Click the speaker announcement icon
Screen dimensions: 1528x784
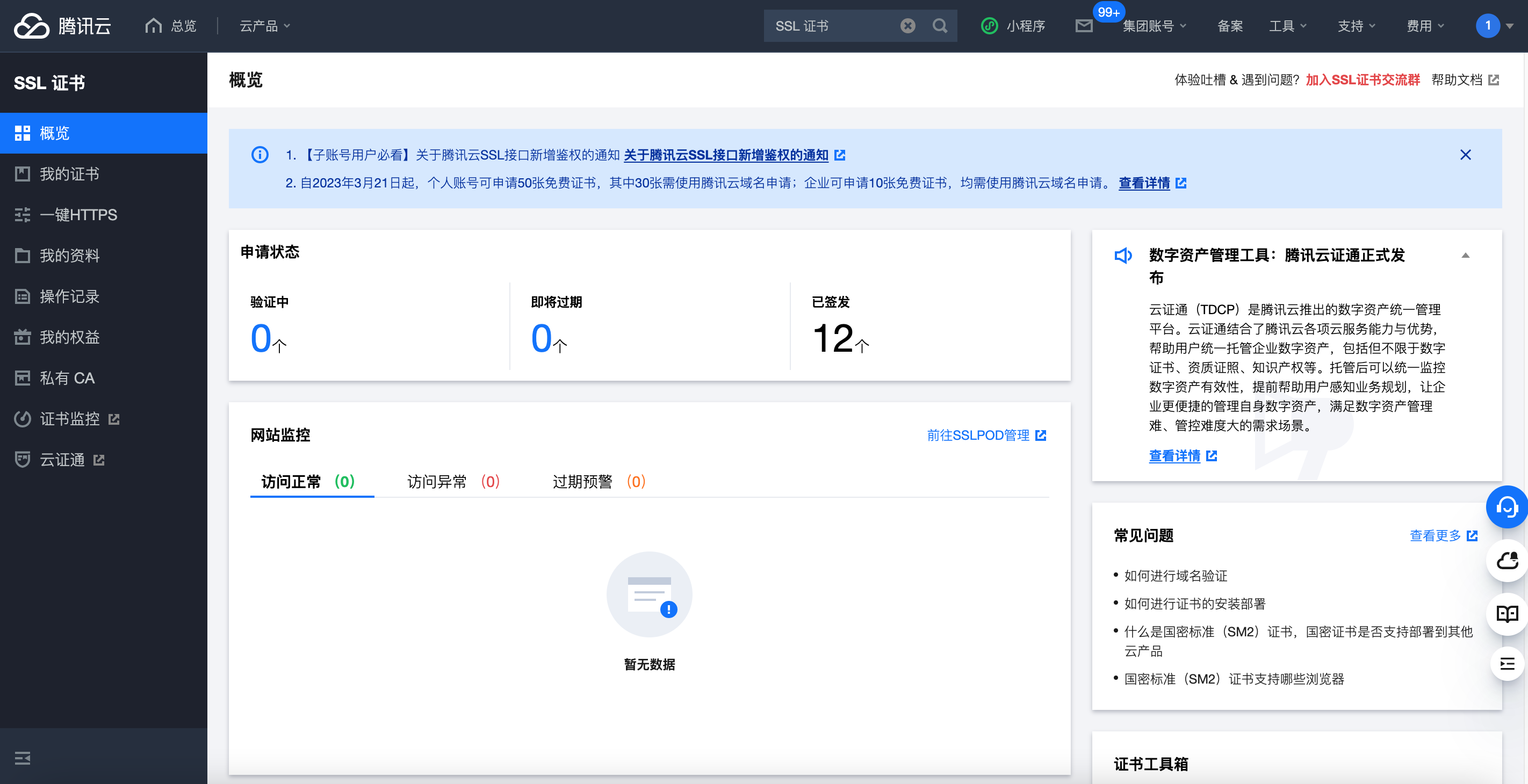[1123, 256]
